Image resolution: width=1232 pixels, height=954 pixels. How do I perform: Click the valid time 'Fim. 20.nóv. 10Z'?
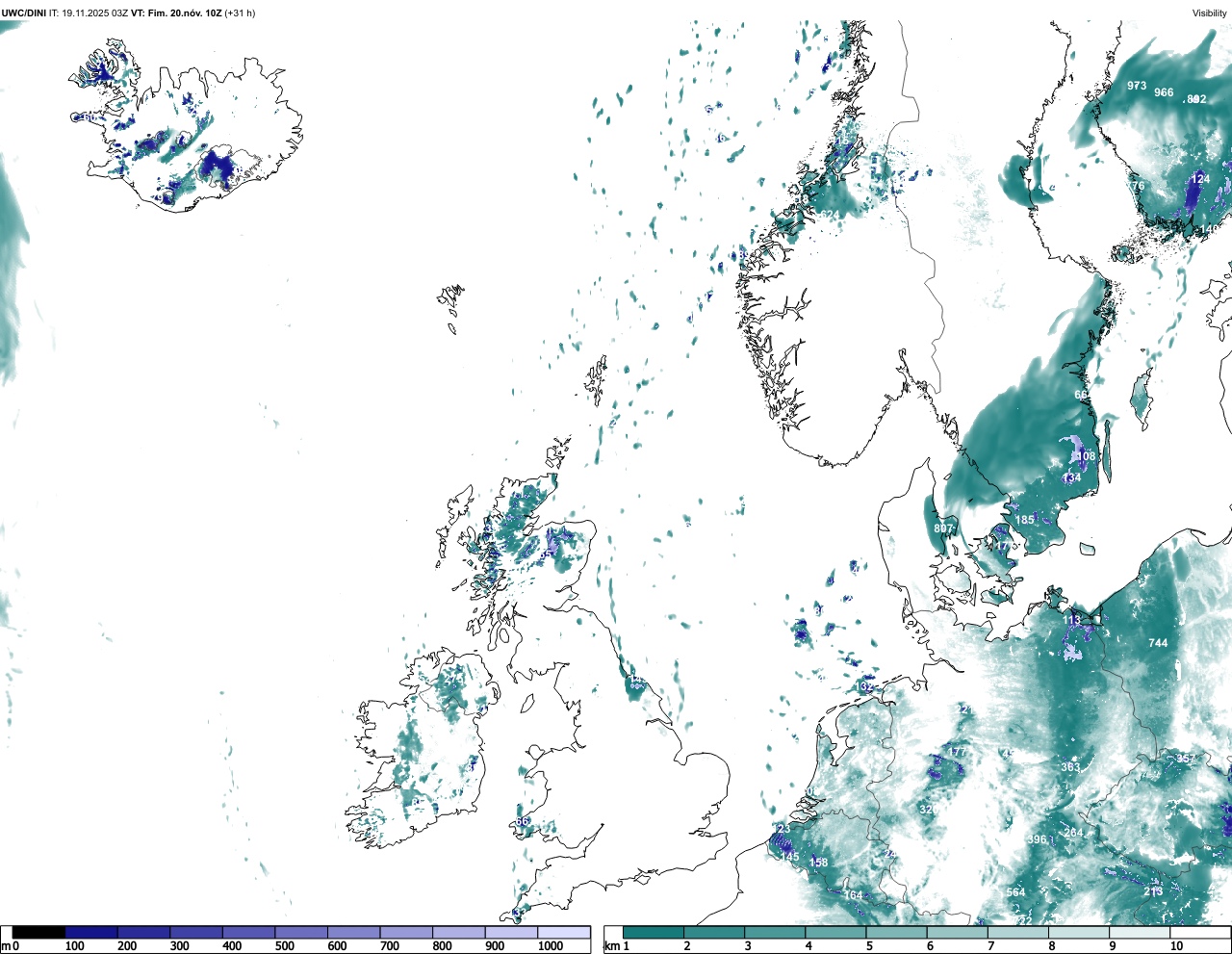click(186, 13)
